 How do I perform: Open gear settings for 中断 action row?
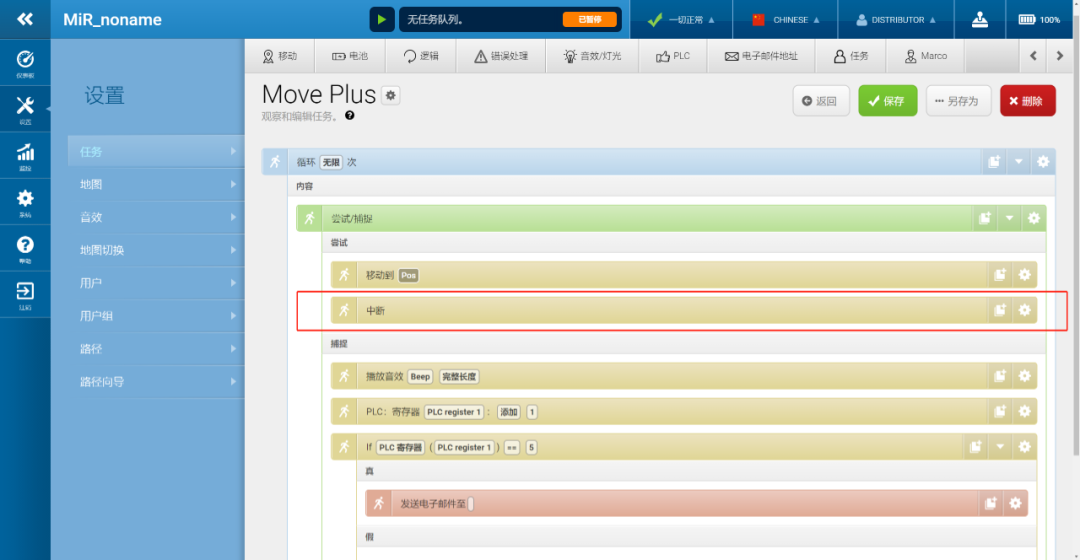[x=1024, y=310]
